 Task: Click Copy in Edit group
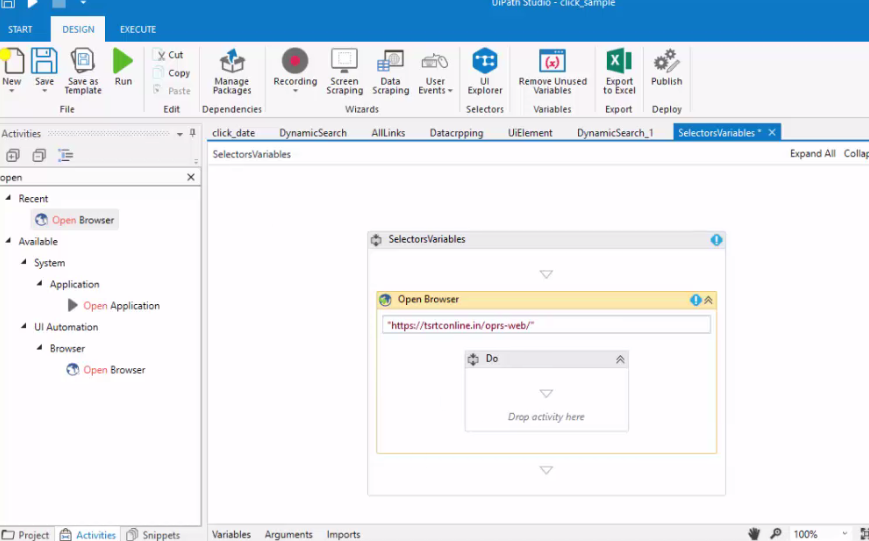click(x=171, y=73)
